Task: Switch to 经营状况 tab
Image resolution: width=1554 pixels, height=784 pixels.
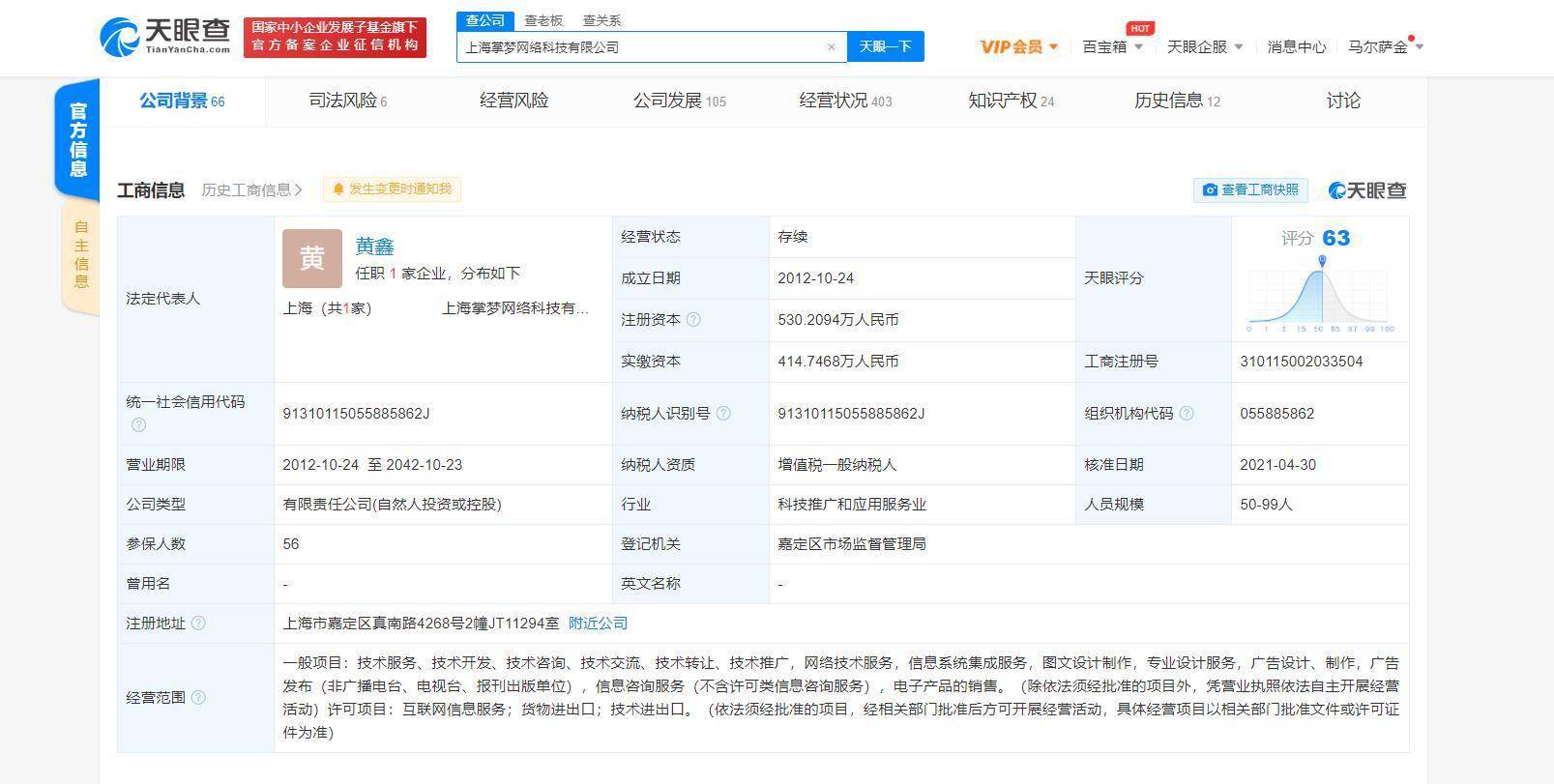Action: 845,101
